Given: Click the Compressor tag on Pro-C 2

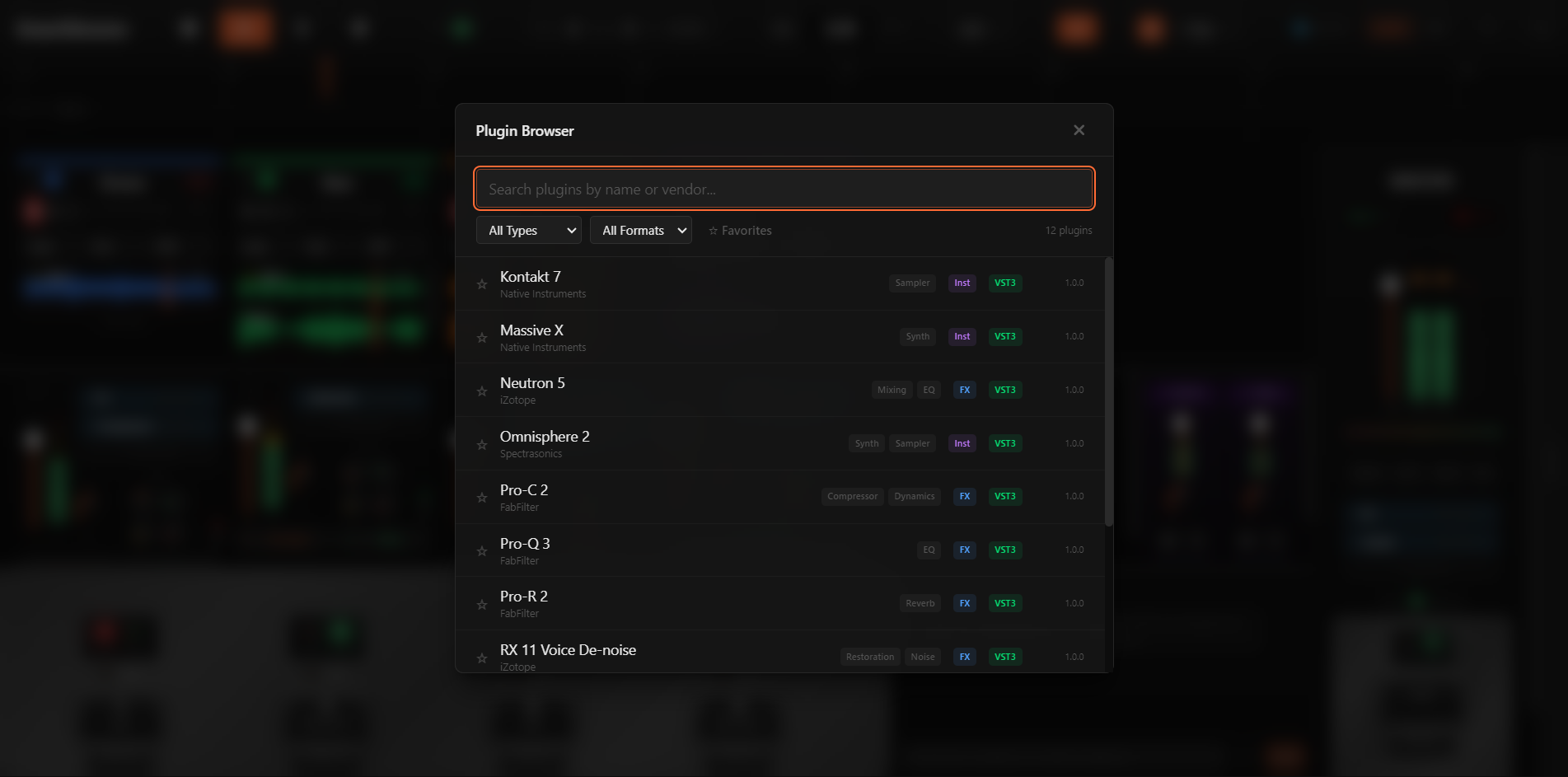Looking at the screenshot, I should click(x=853, y=496).
